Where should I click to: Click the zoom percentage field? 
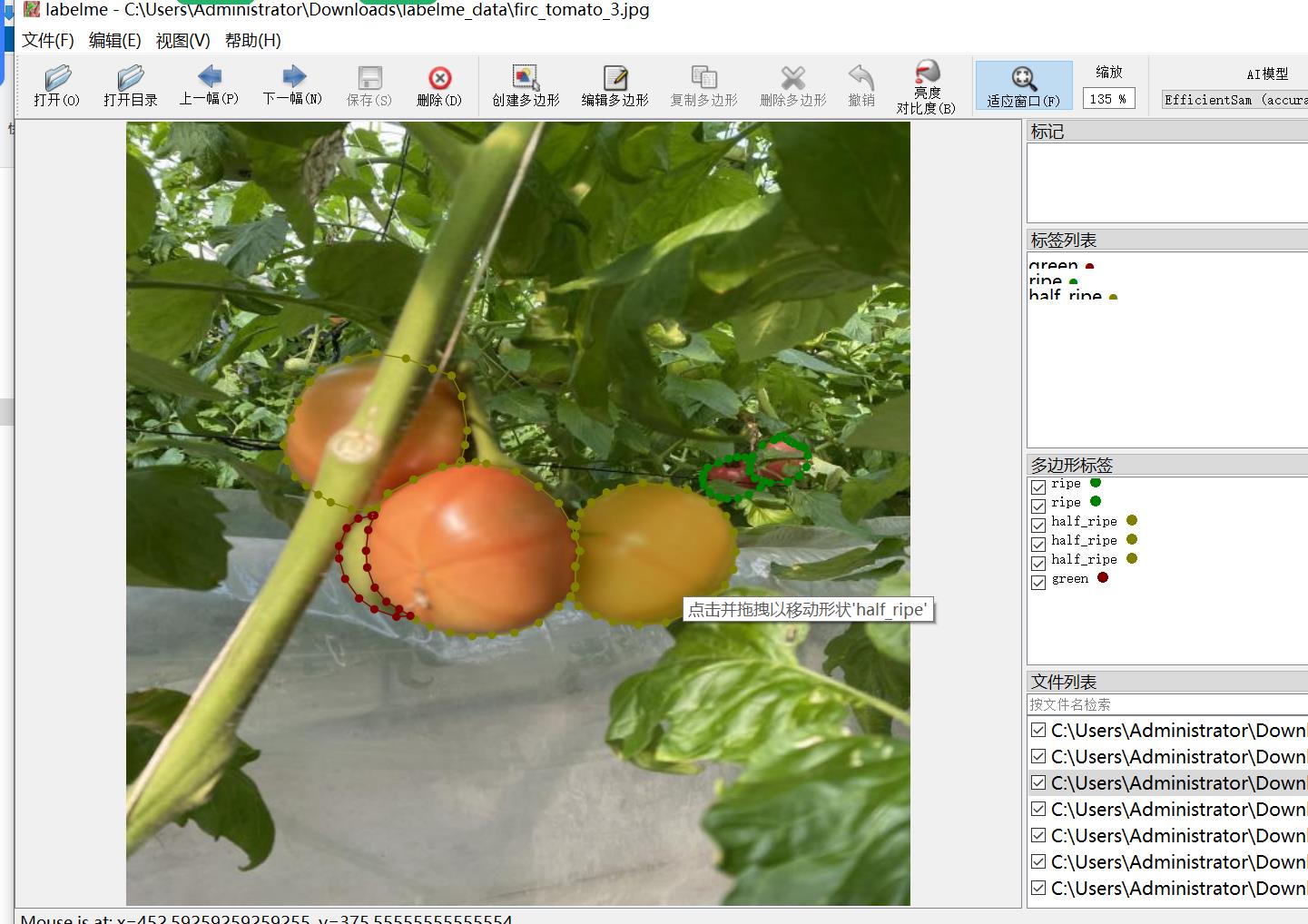coord(1107,99)
